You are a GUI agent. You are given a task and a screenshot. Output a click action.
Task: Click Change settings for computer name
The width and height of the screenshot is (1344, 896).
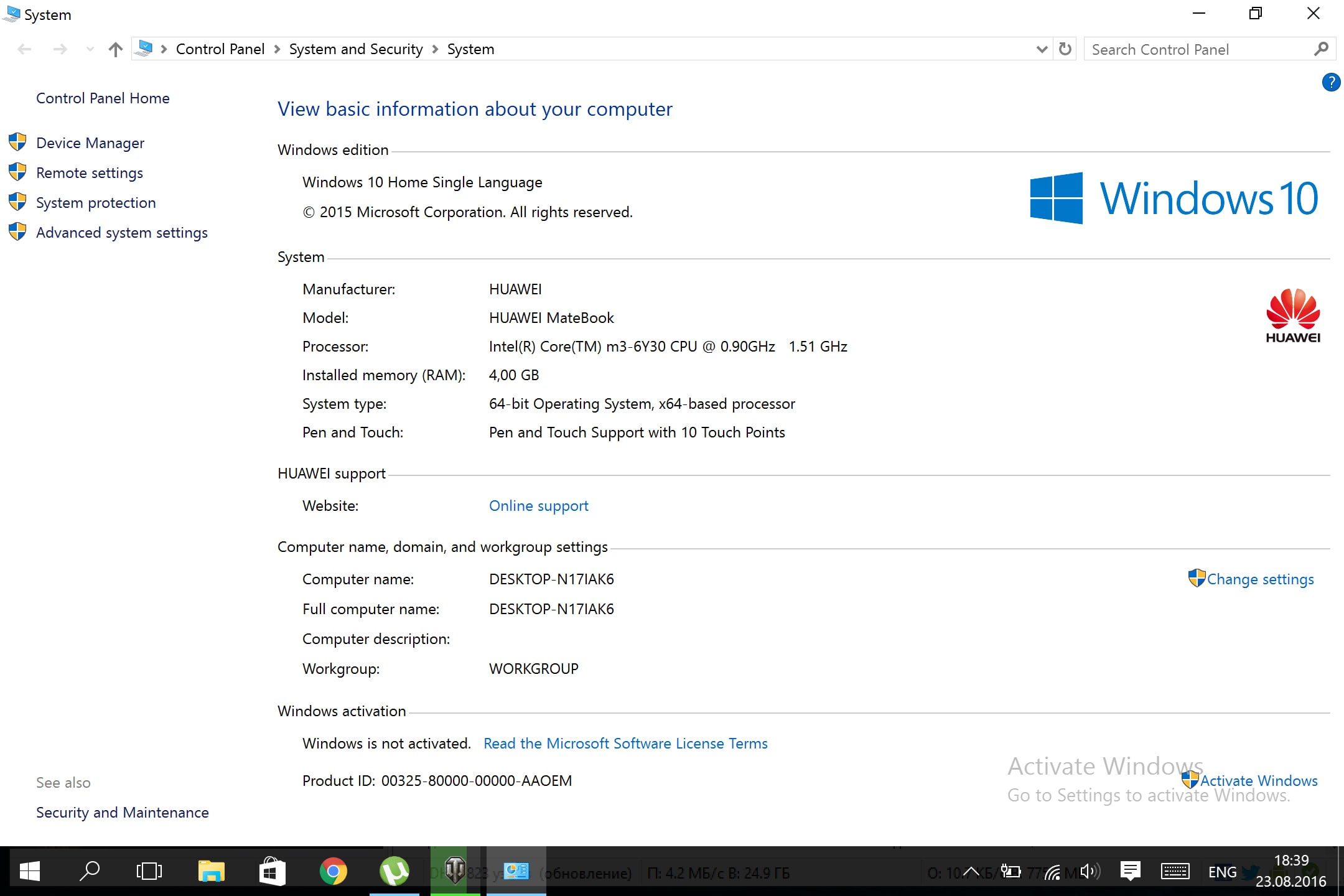click(1261, 579)
